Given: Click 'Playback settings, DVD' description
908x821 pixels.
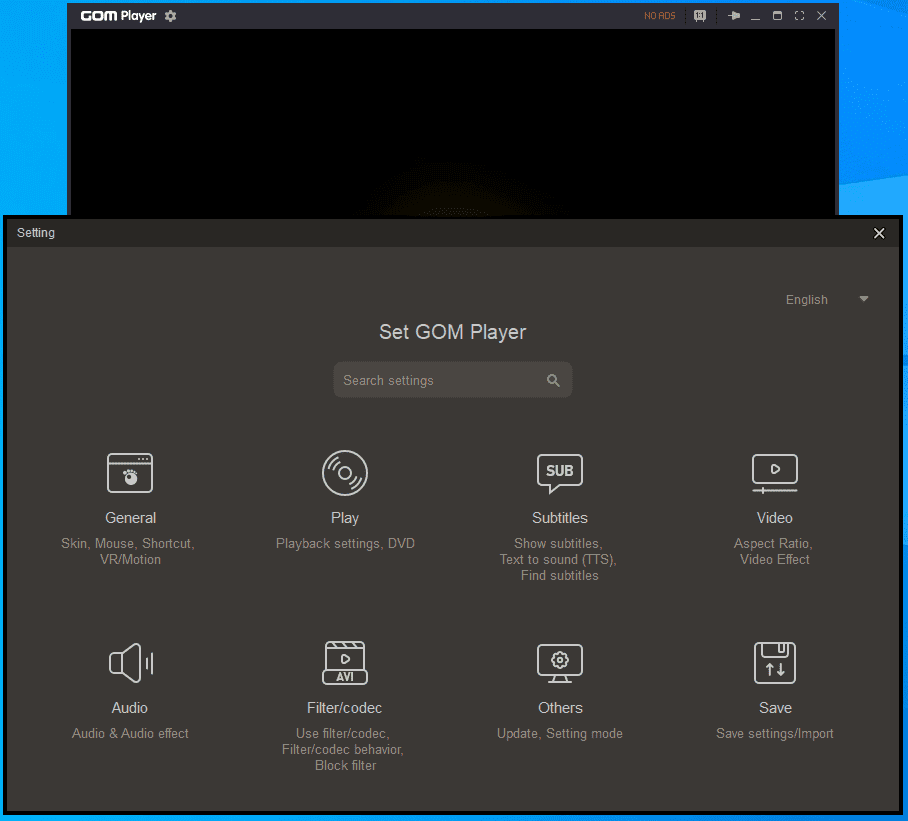Looking at the screenshot, I should pos(345,543).
